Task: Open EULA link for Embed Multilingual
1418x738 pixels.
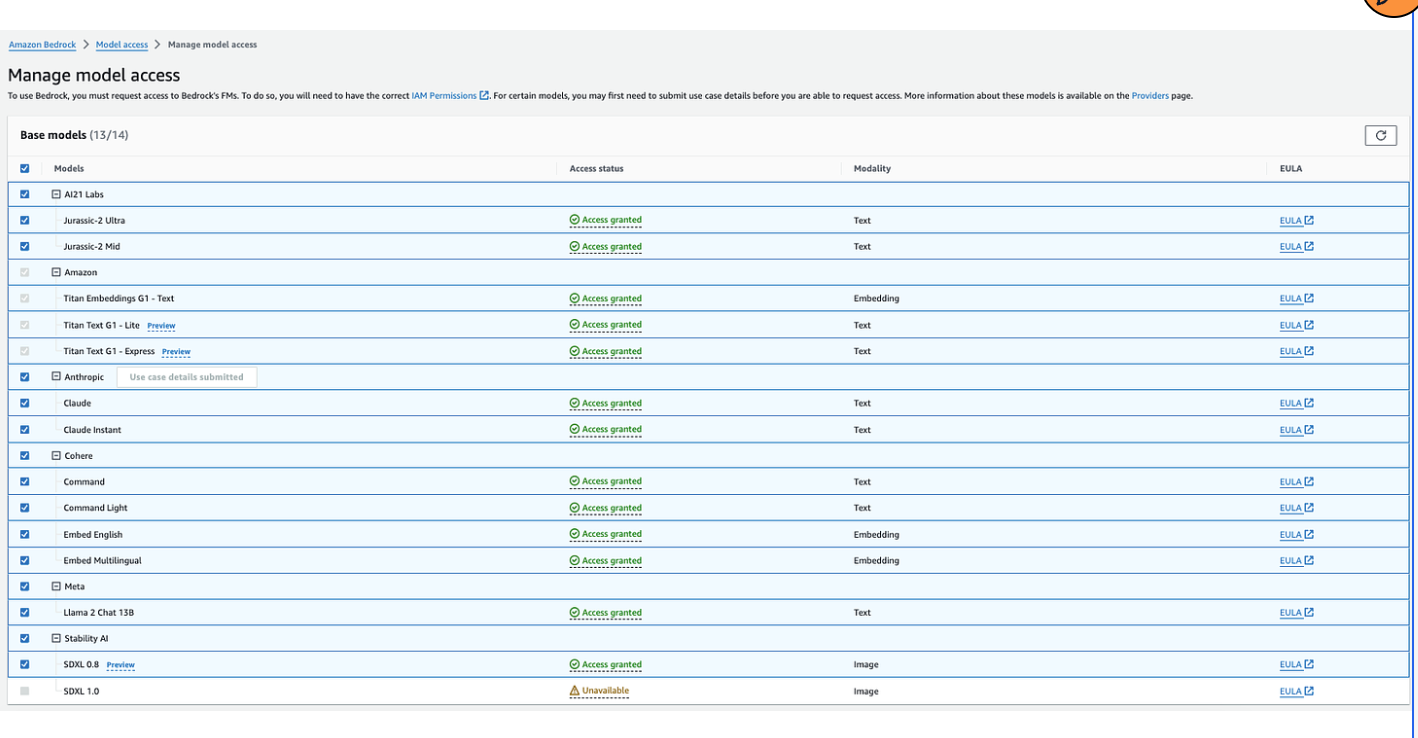Action: [1296, 560]
